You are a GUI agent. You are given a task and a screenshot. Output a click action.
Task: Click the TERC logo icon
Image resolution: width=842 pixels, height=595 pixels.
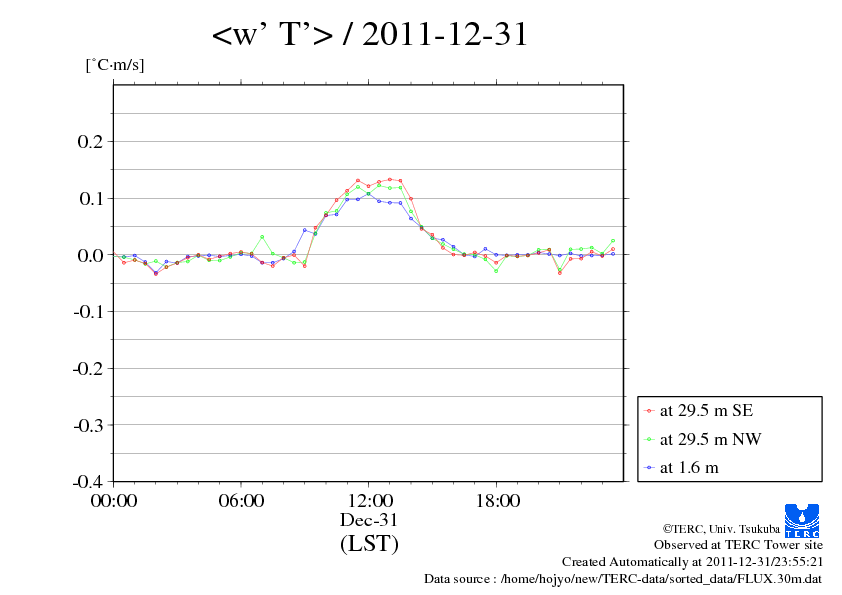802,521
